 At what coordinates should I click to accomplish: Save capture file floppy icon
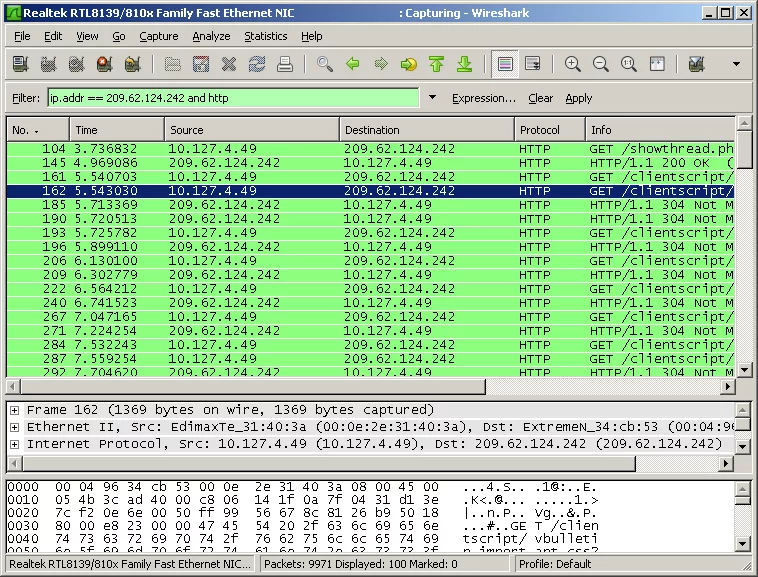click(201, 64)
